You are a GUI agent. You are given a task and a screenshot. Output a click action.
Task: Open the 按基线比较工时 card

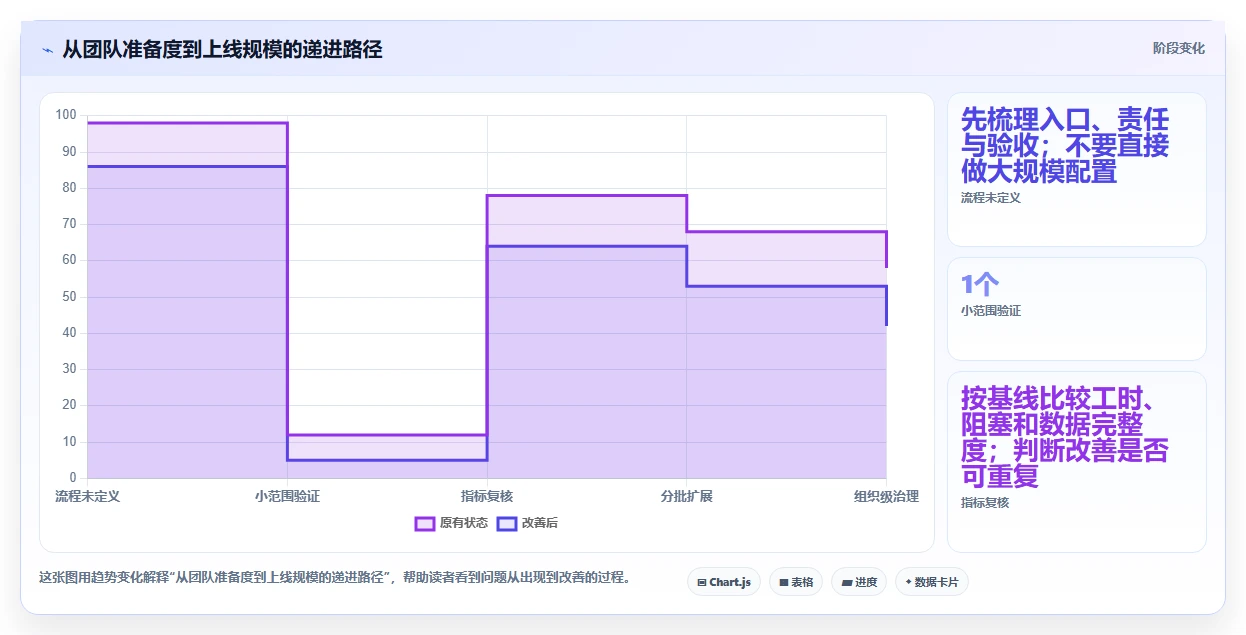1077,461
